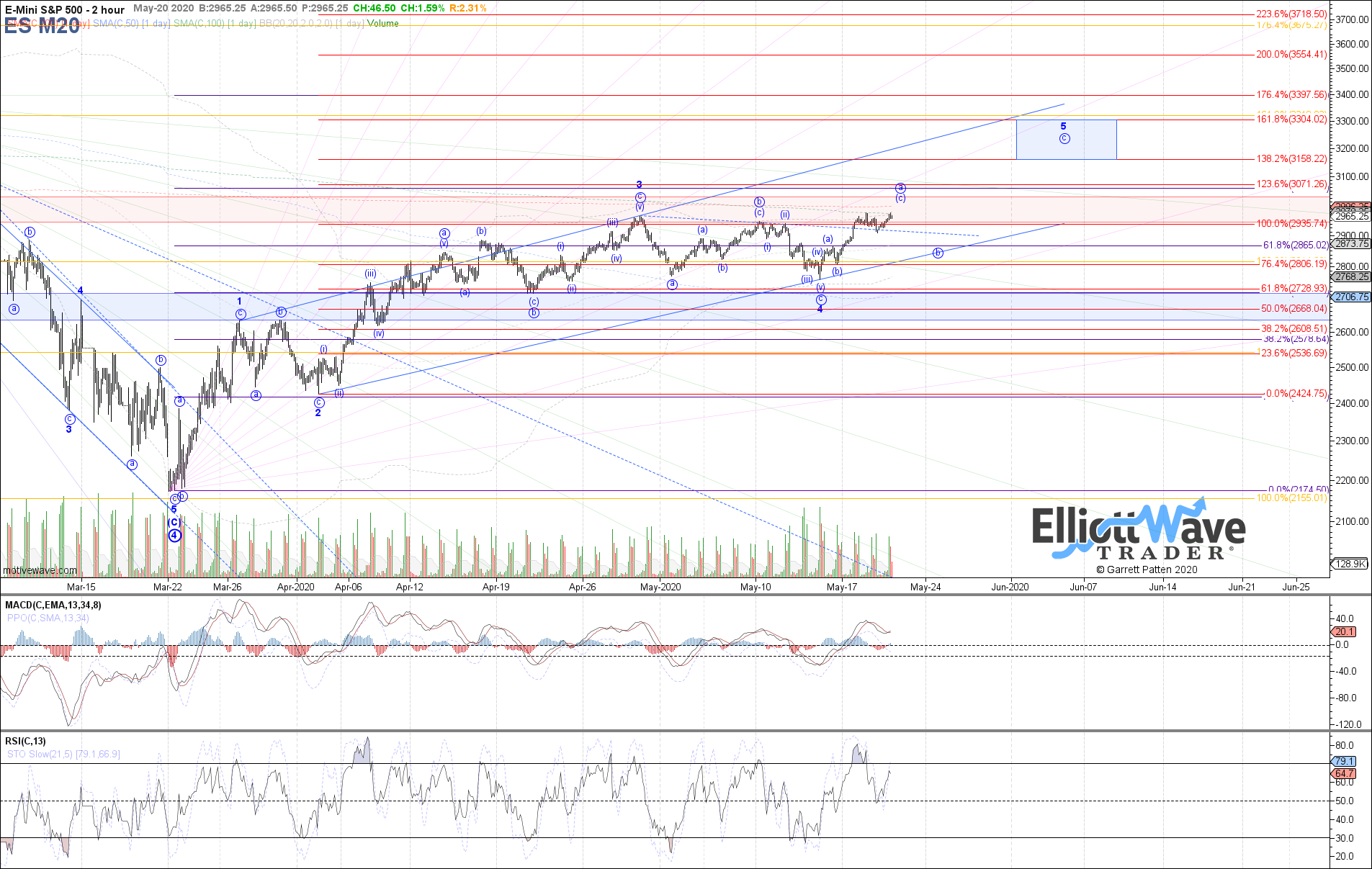
Task: Click the Apr-19 date on time axis
Action: [x=496, y=587]
